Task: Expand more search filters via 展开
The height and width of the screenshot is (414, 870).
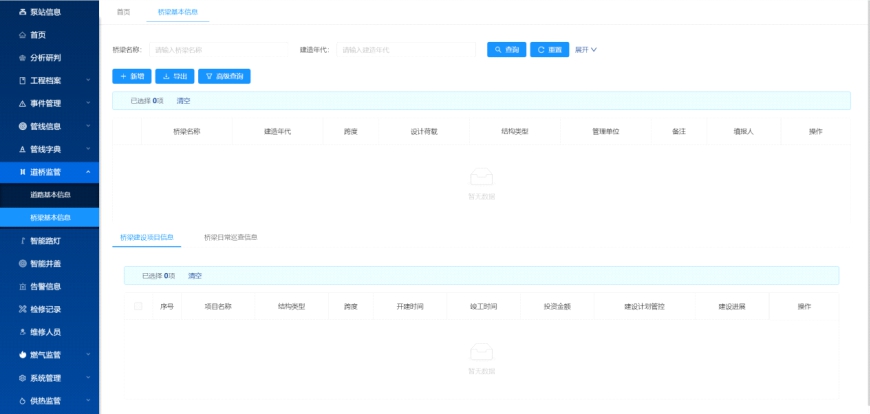Action: pos(586,49)
